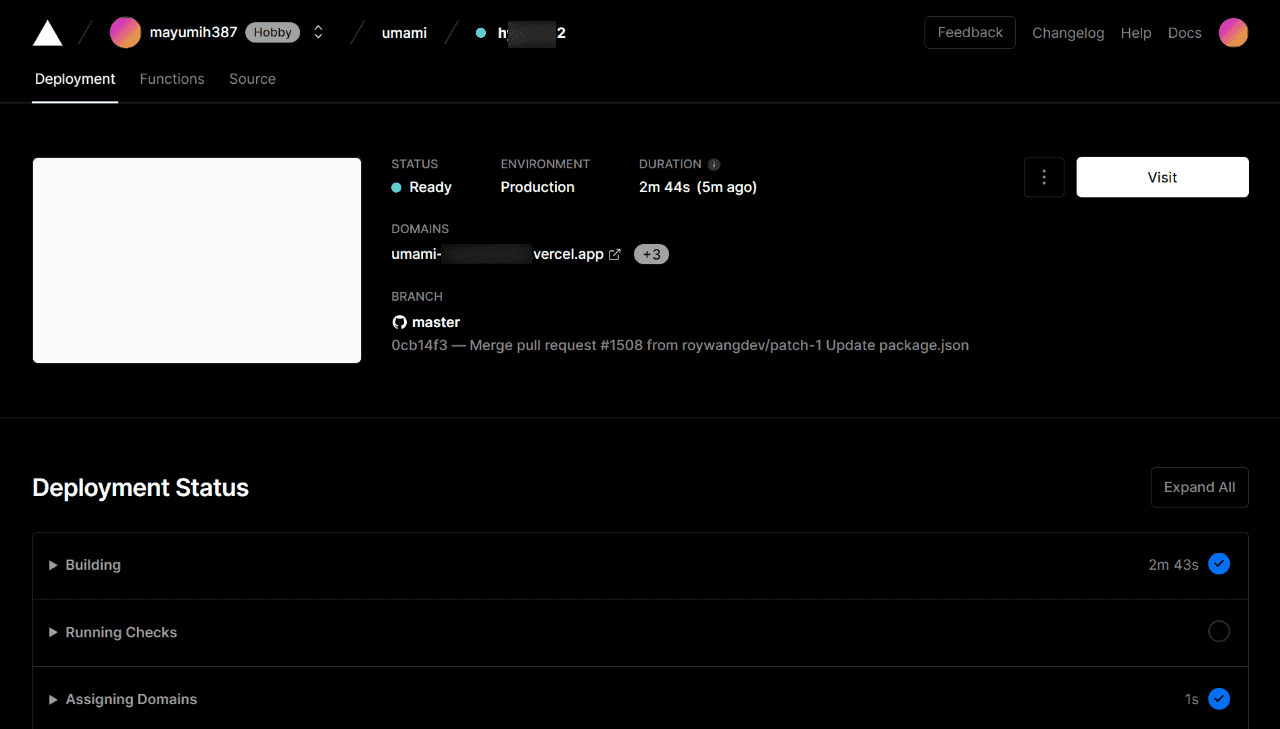
Task: Switch to the Functions tab
Action: pos(172,79)
